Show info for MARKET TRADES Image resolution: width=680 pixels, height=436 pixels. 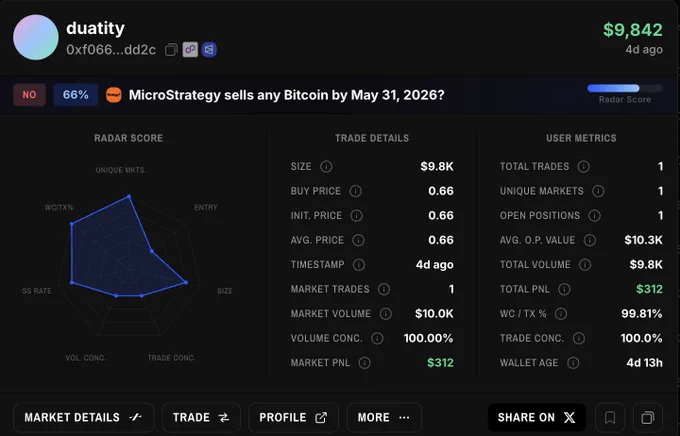click(384, 289)
